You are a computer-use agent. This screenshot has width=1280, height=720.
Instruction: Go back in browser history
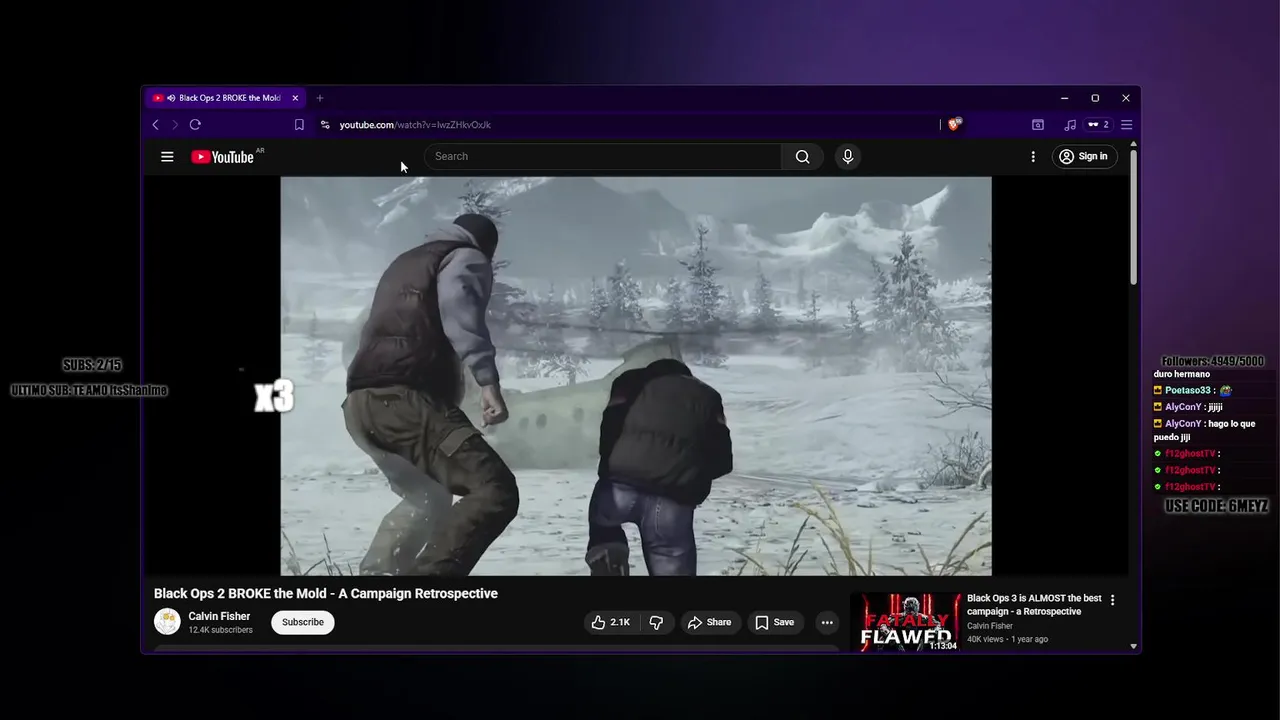(155, 125)
